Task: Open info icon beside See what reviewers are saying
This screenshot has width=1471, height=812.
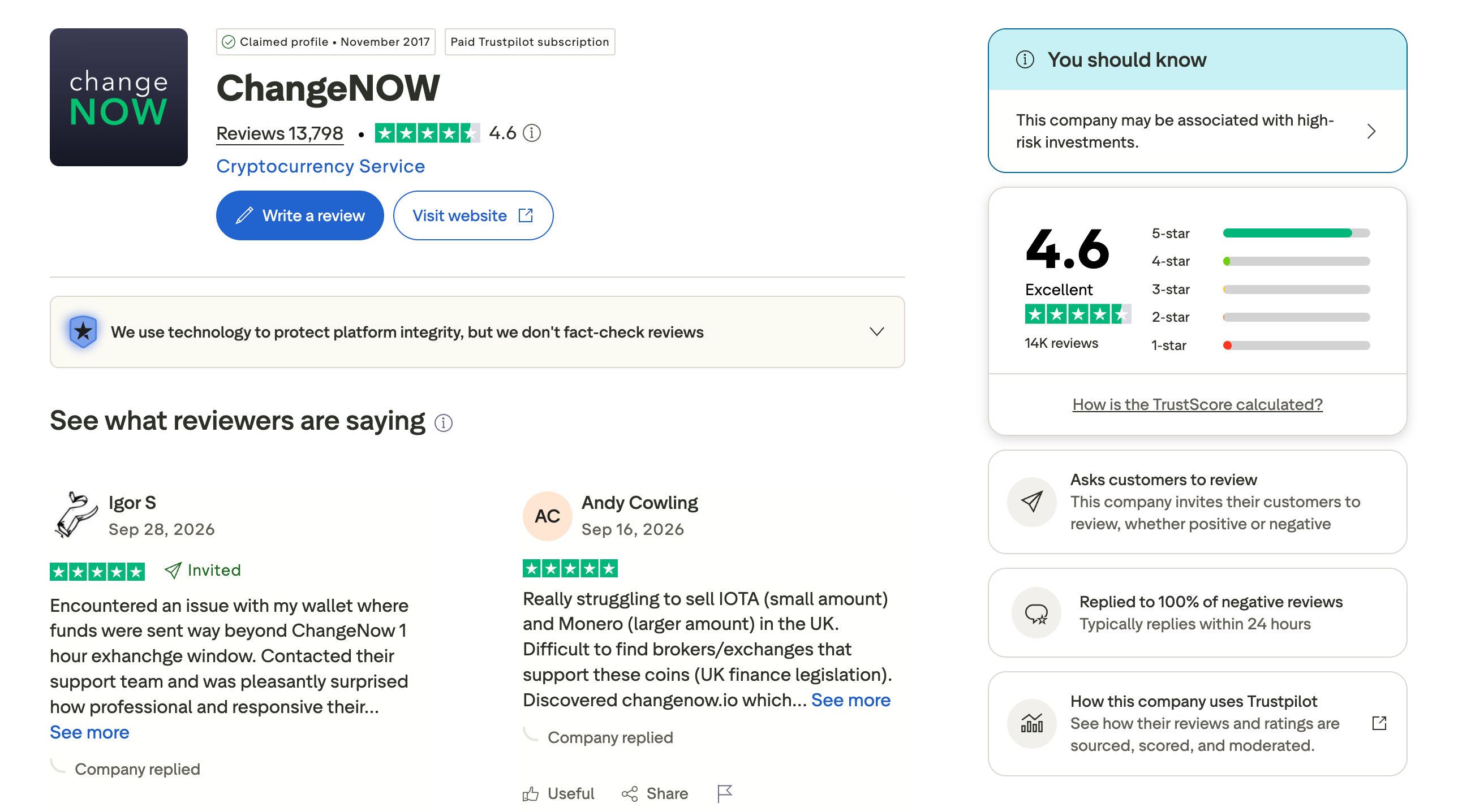Action: 443,422
